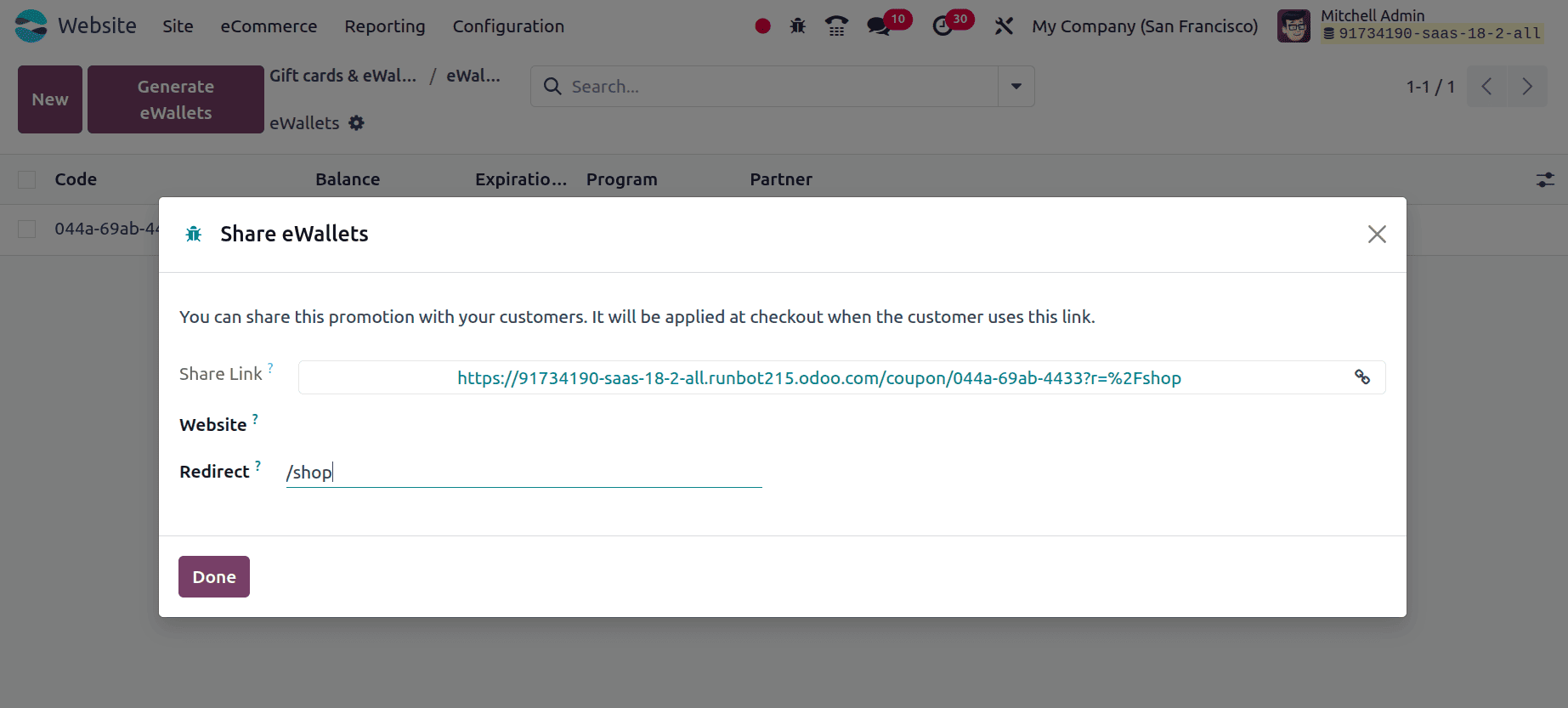
Task: Toggle the select-all checkbox beside Code header
Action: (x=27, y=179)
